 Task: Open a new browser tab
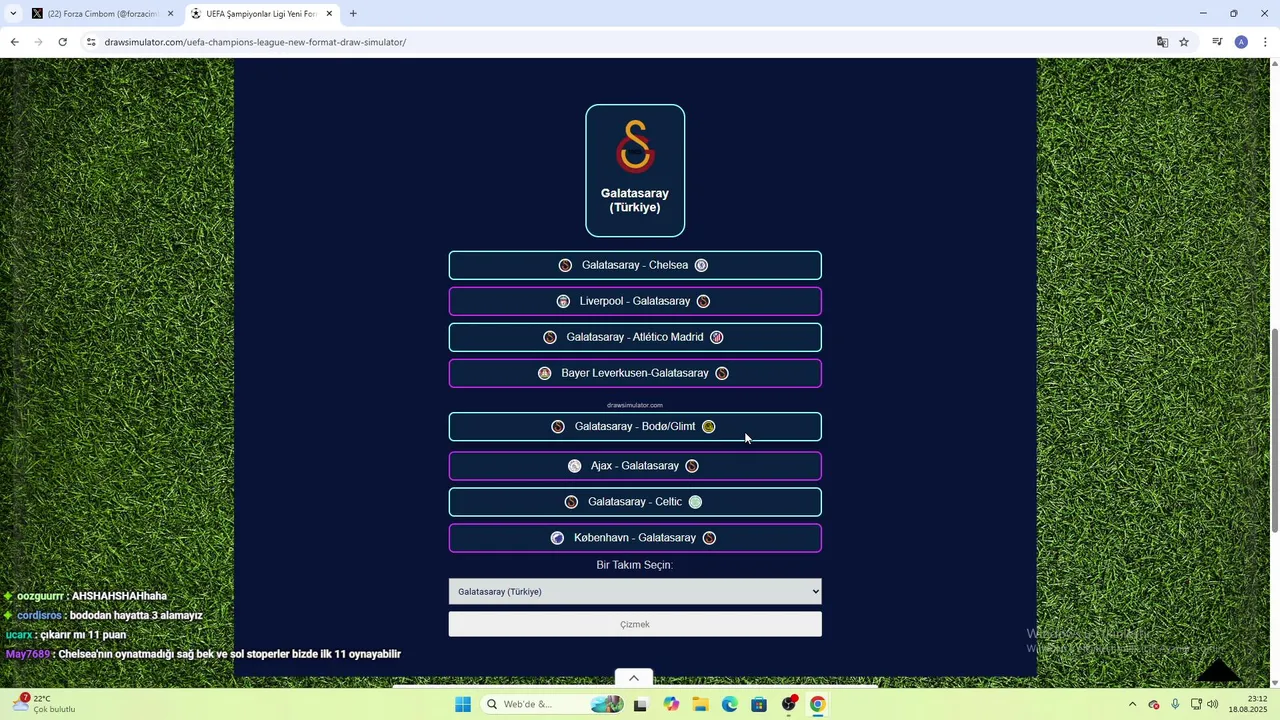[x=353, y=14]
